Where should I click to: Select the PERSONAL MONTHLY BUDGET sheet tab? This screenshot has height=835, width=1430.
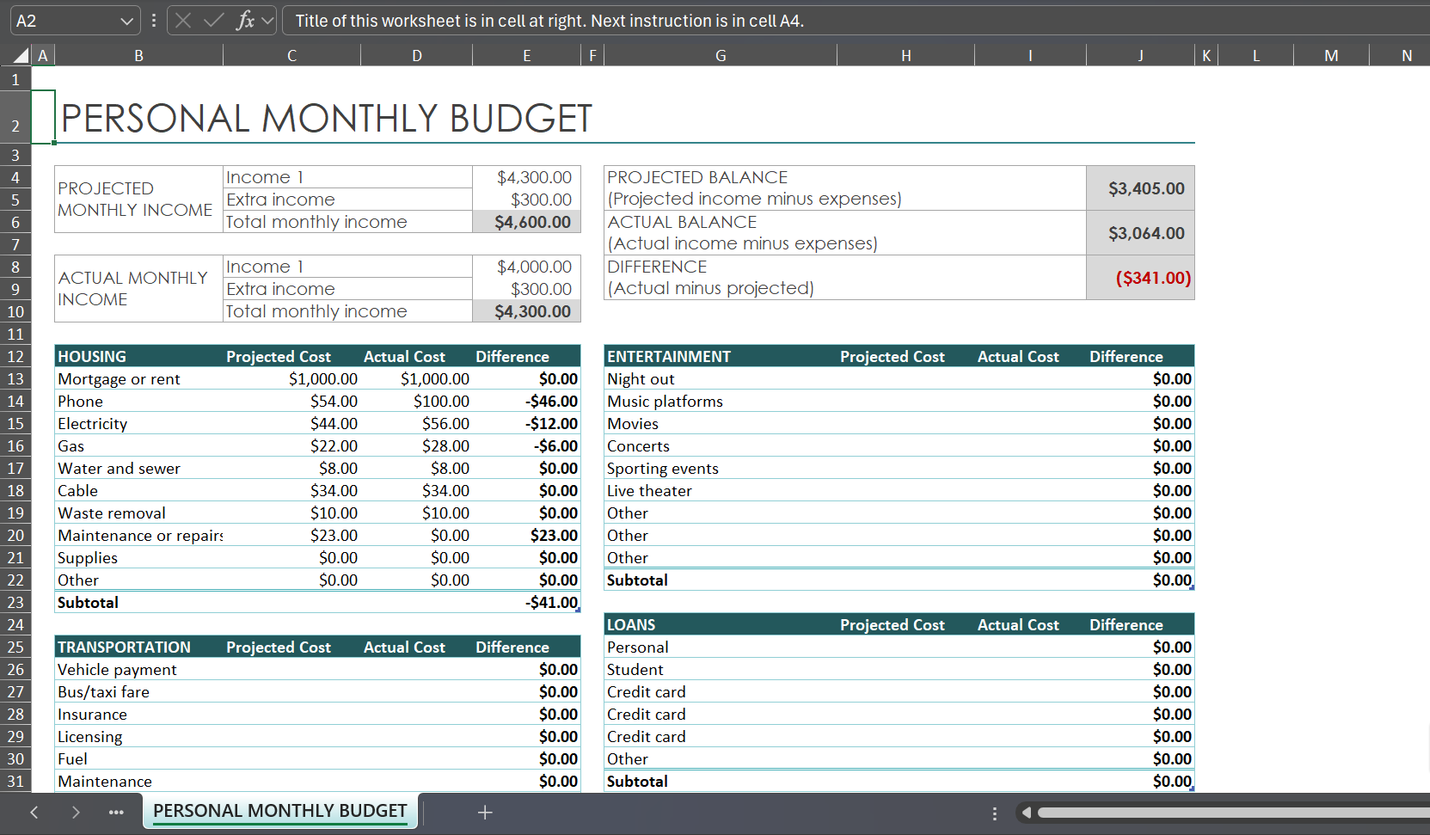280,812
